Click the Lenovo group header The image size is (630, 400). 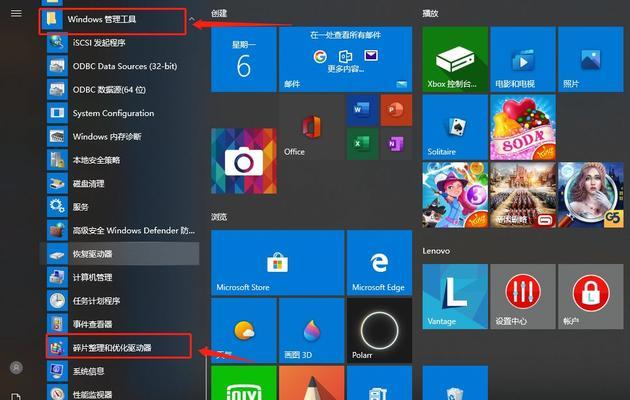[436, 251]
